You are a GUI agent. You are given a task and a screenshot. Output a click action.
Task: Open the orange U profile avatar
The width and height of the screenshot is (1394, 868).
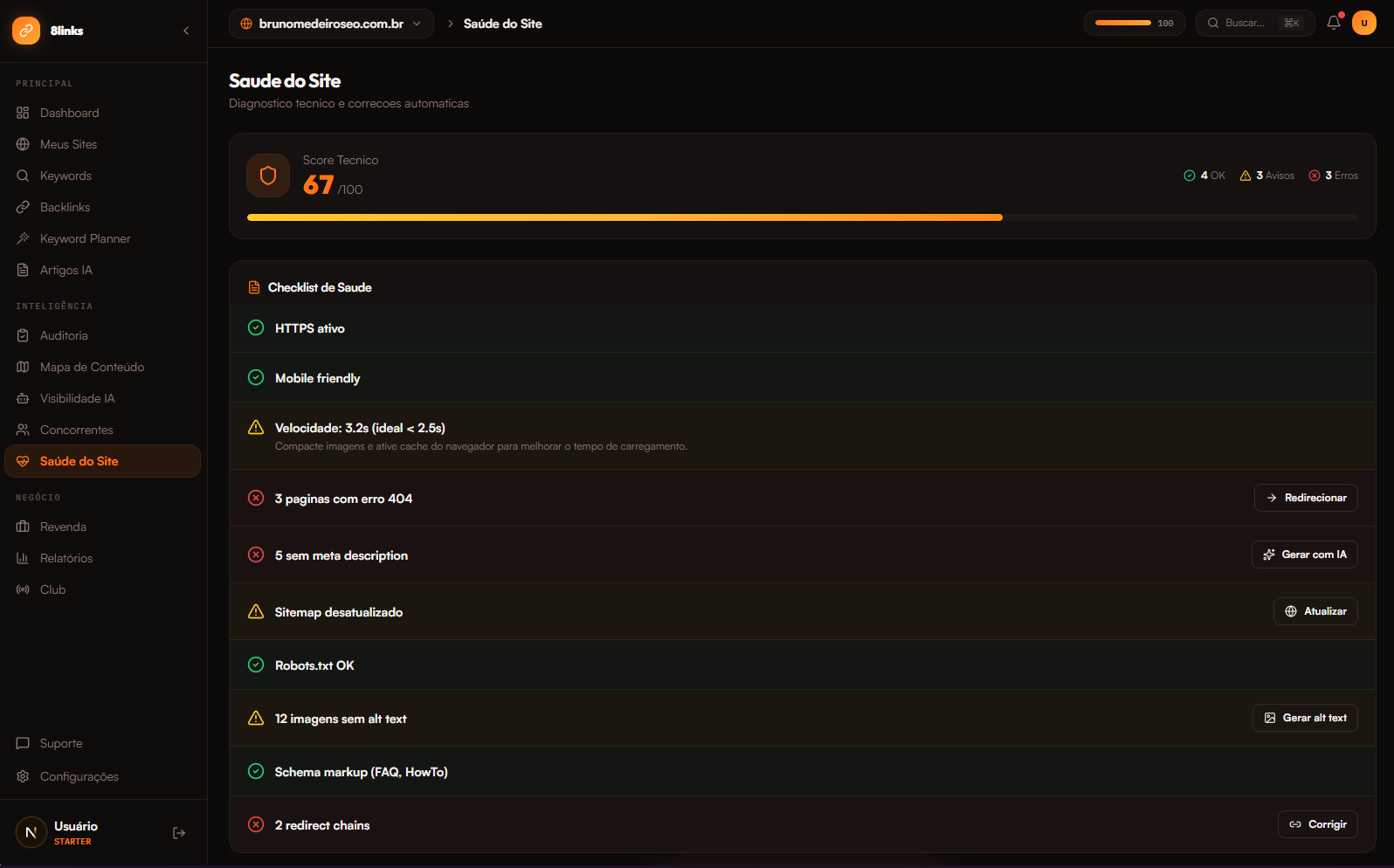click(1364, 23)
